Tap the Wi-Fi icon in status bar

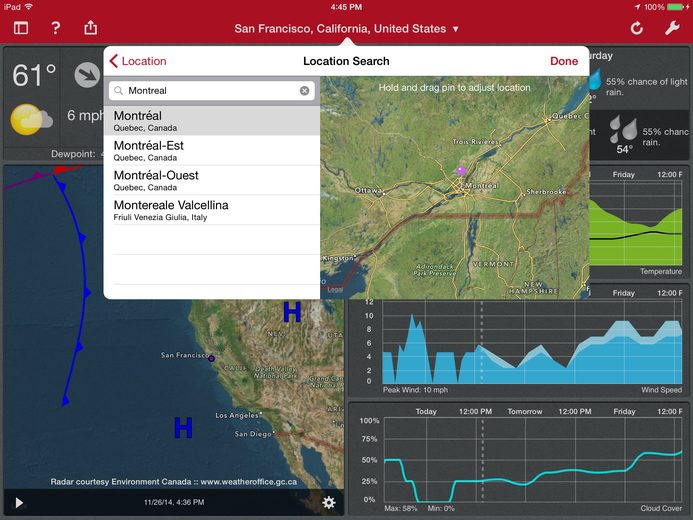pyautogui.click(x=29, y=7)
